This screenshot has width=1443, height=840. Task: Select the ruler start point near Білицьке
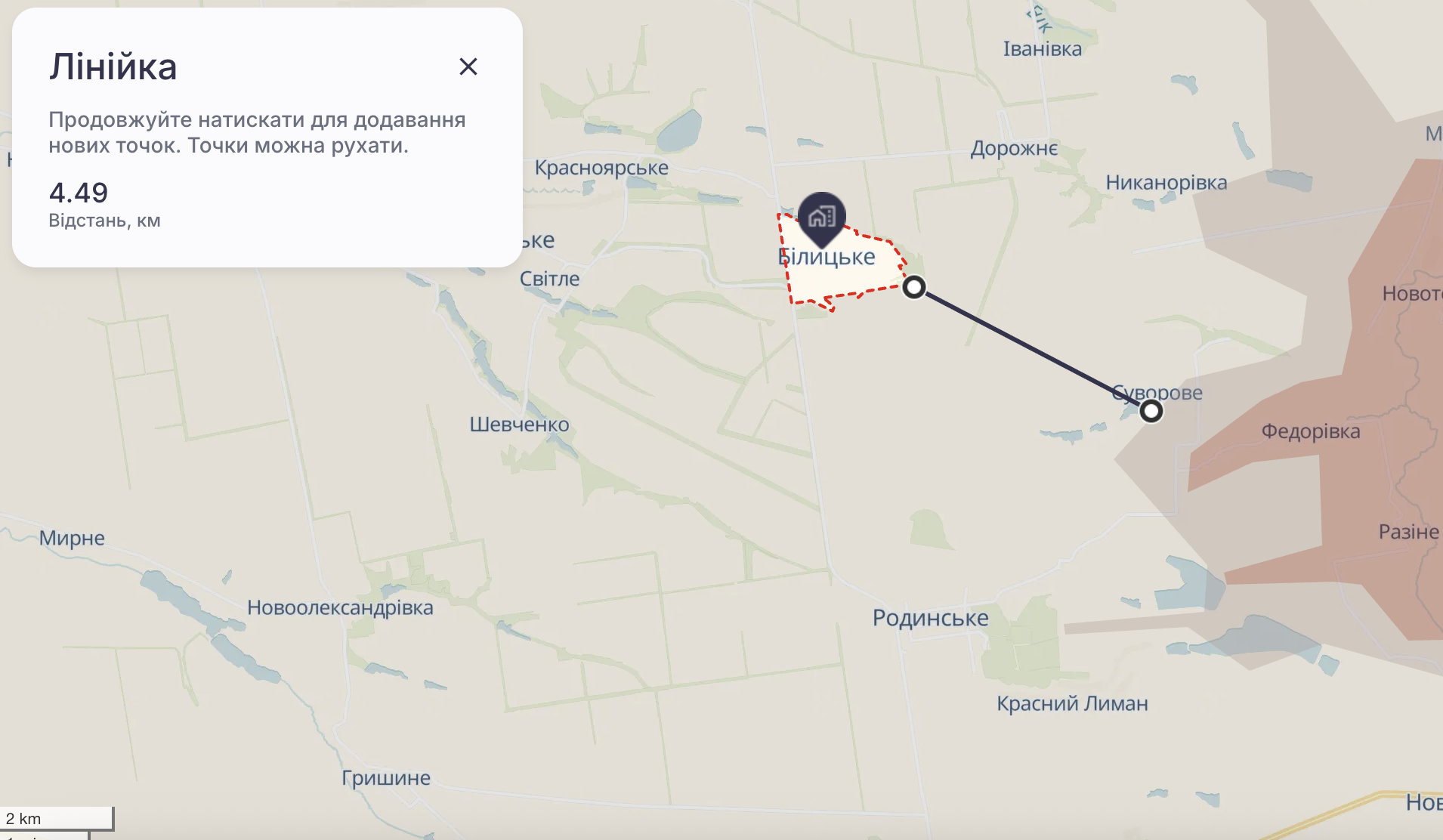pyautogui.click(x=914, y=287)
